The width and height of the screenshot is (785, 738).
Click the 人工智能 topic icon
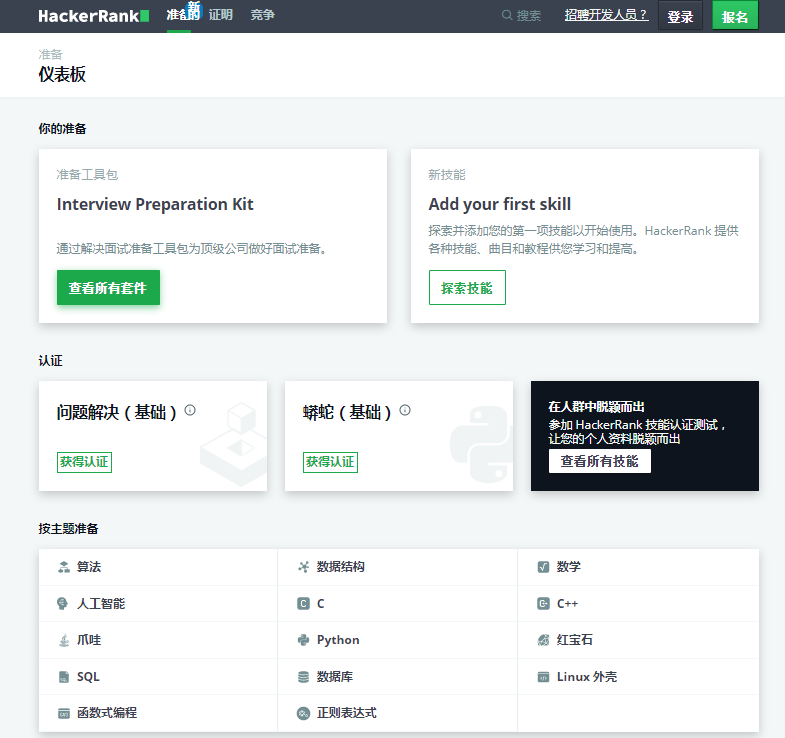[62, 603]
